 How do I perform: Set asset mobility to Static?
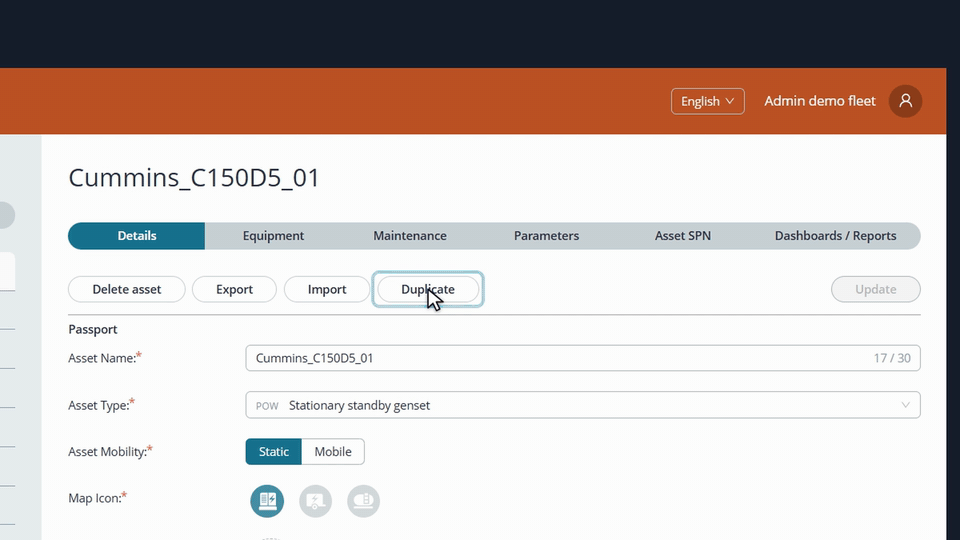point(274,451)
